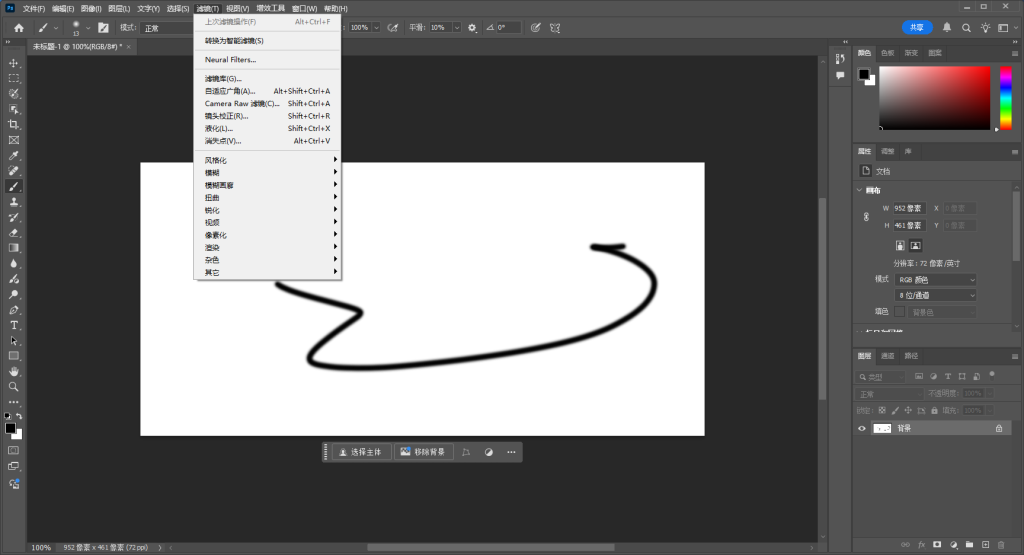Select the Zoom tool in toolbox
Screen dimensions: 1024x555
click(x=14, y=386)
